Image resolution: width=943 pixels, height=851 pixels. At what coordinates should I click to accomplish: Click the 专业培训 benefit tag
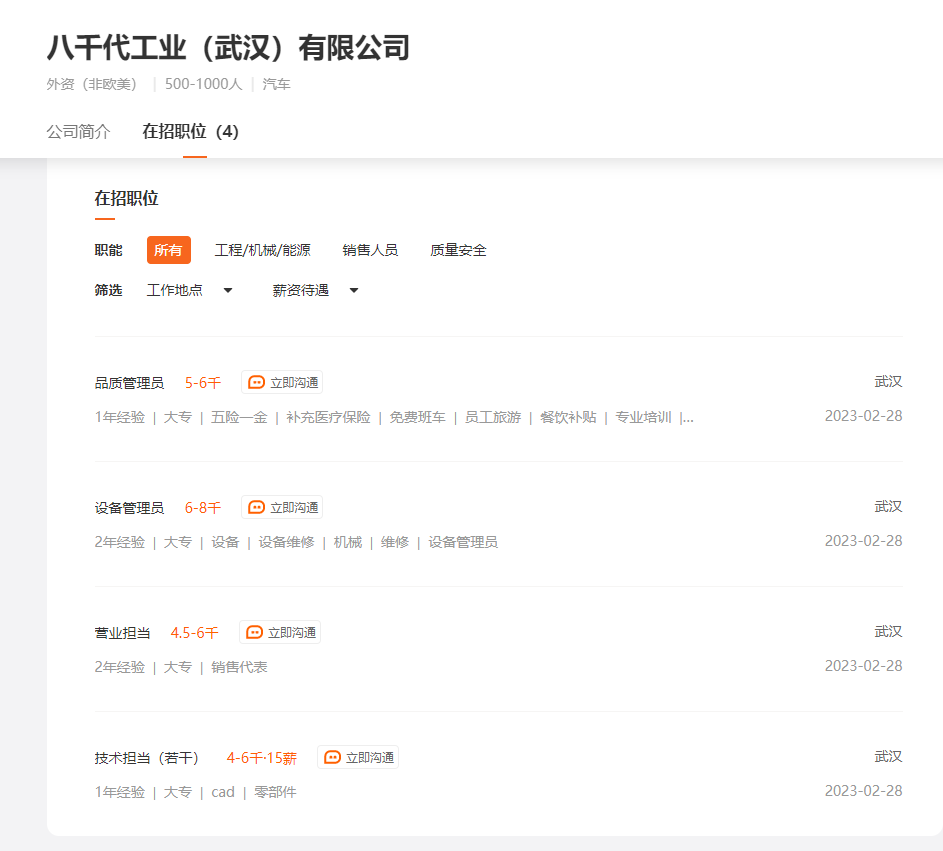[x=643, y=417]
